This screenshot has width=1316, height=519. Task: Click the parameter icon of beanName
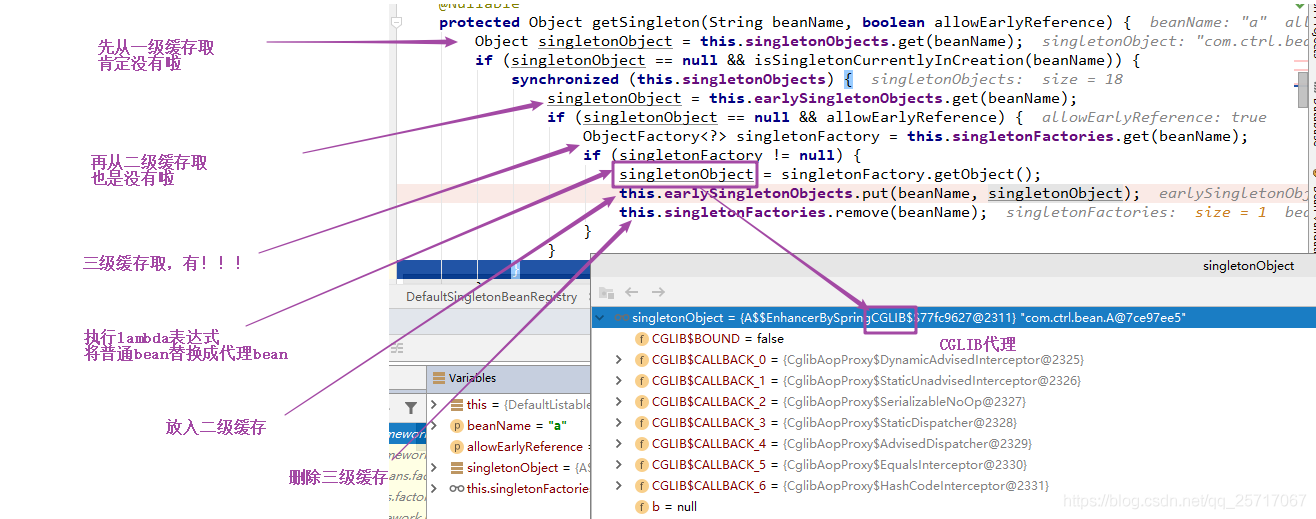point(456,426)
